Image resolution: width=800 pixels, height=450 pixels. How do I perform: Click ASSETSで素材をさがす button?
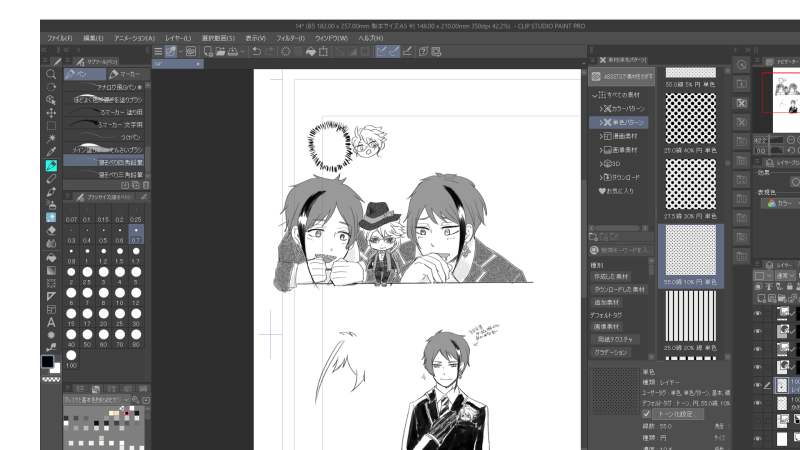pos(622,77)
